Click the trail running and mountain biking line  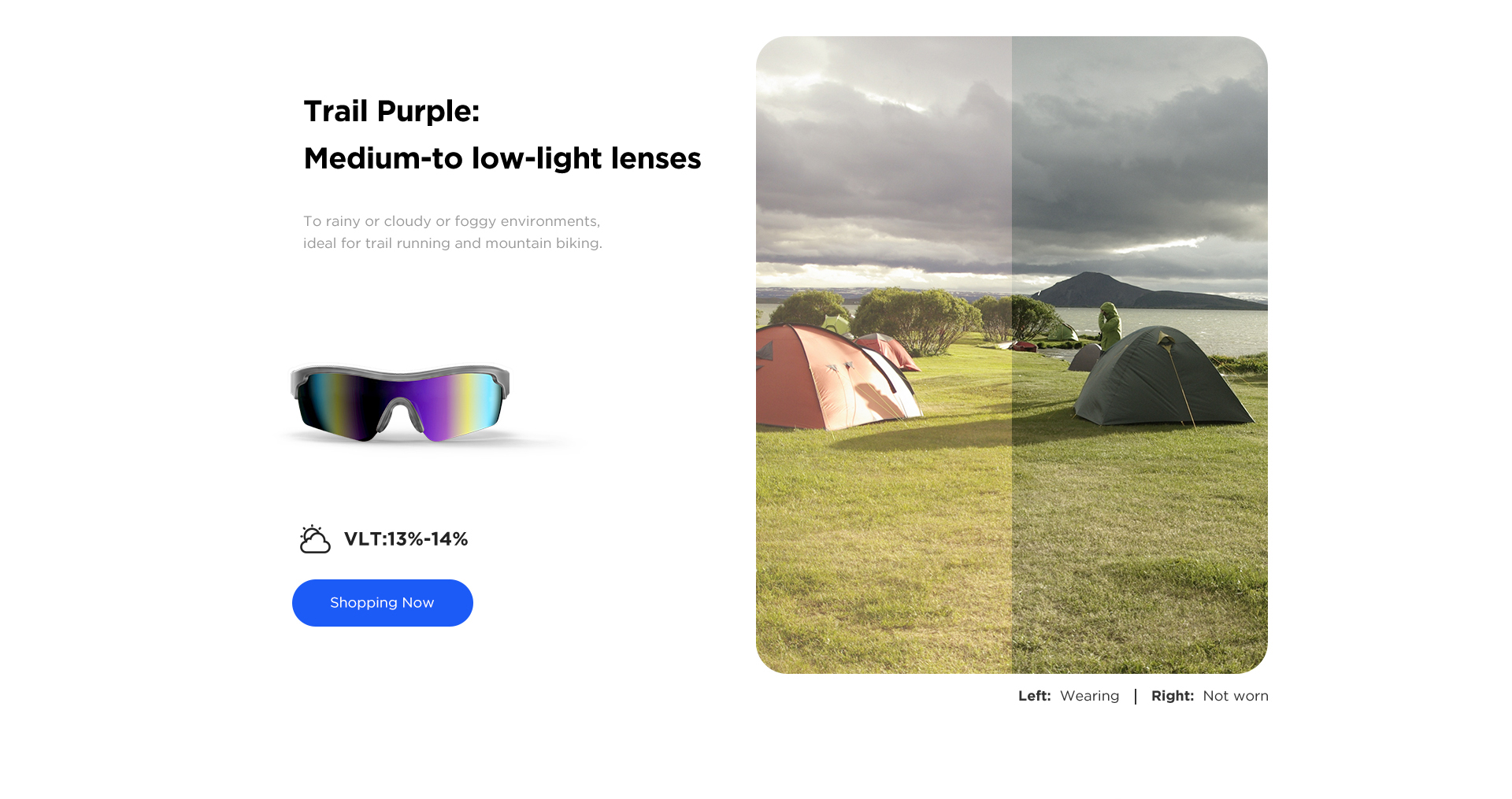pos(453,243)
